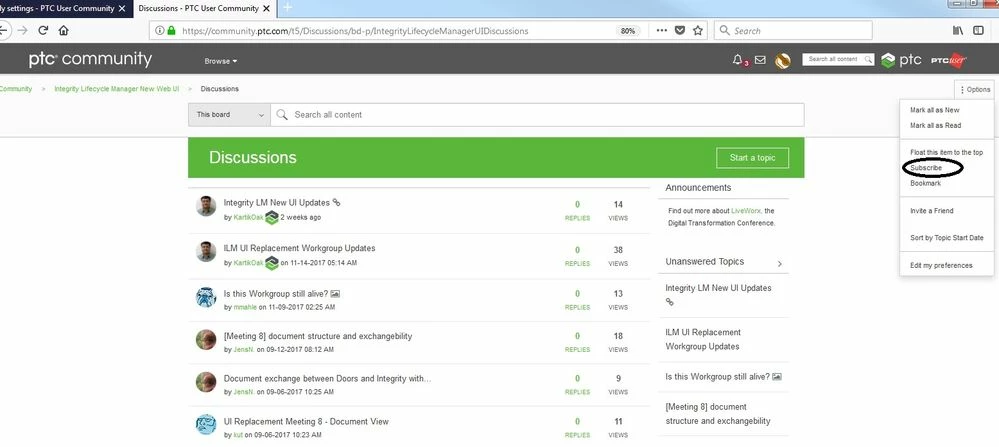Click the PTC/USER logo

pyautogui.click(x=949, y=60)
